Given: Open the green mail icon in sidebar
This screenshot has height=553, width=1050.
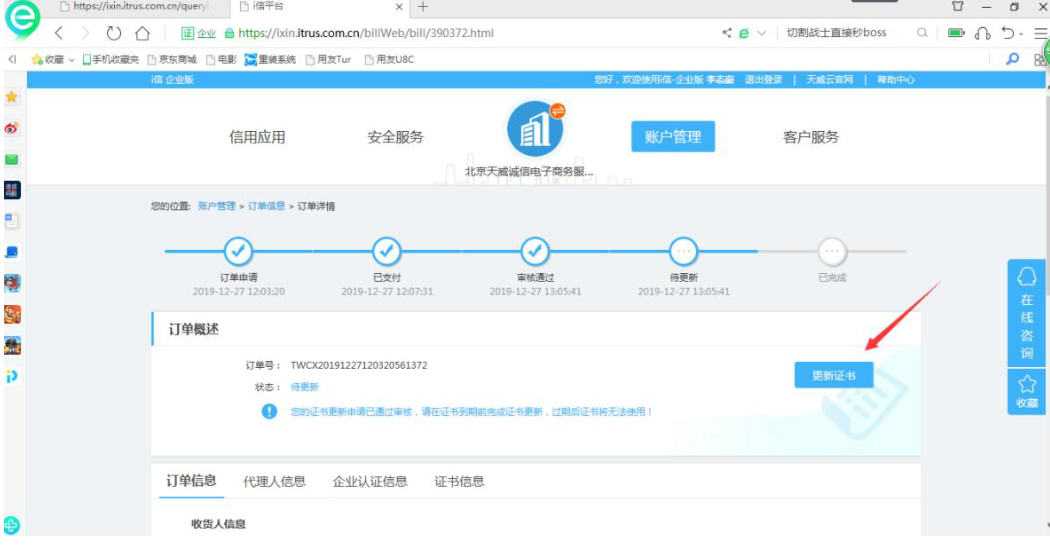Looking at the screenshot, I should [x=12, y=159].
